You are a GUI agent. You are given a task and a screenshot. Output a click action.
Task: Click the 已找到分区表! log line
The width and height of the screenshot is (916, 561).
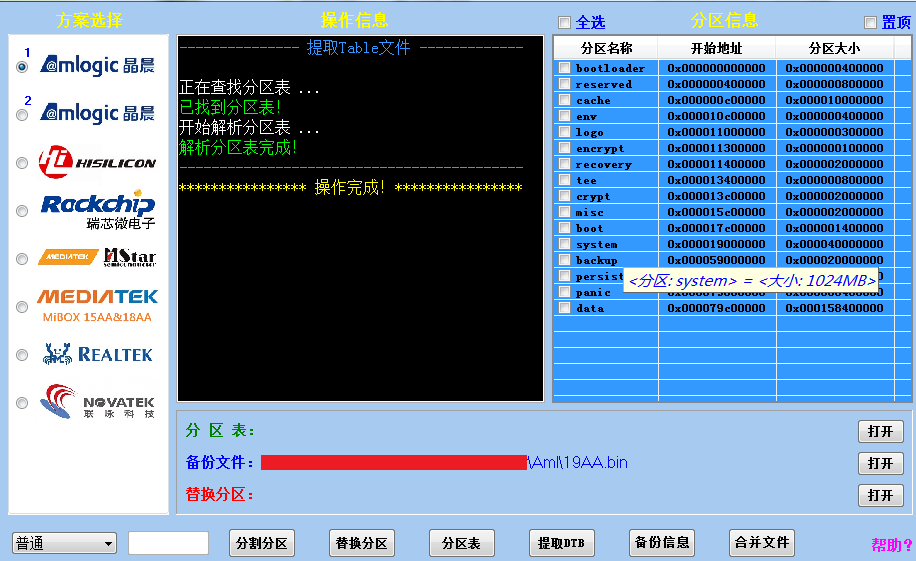pyautogui.click(x=230, y=107)
